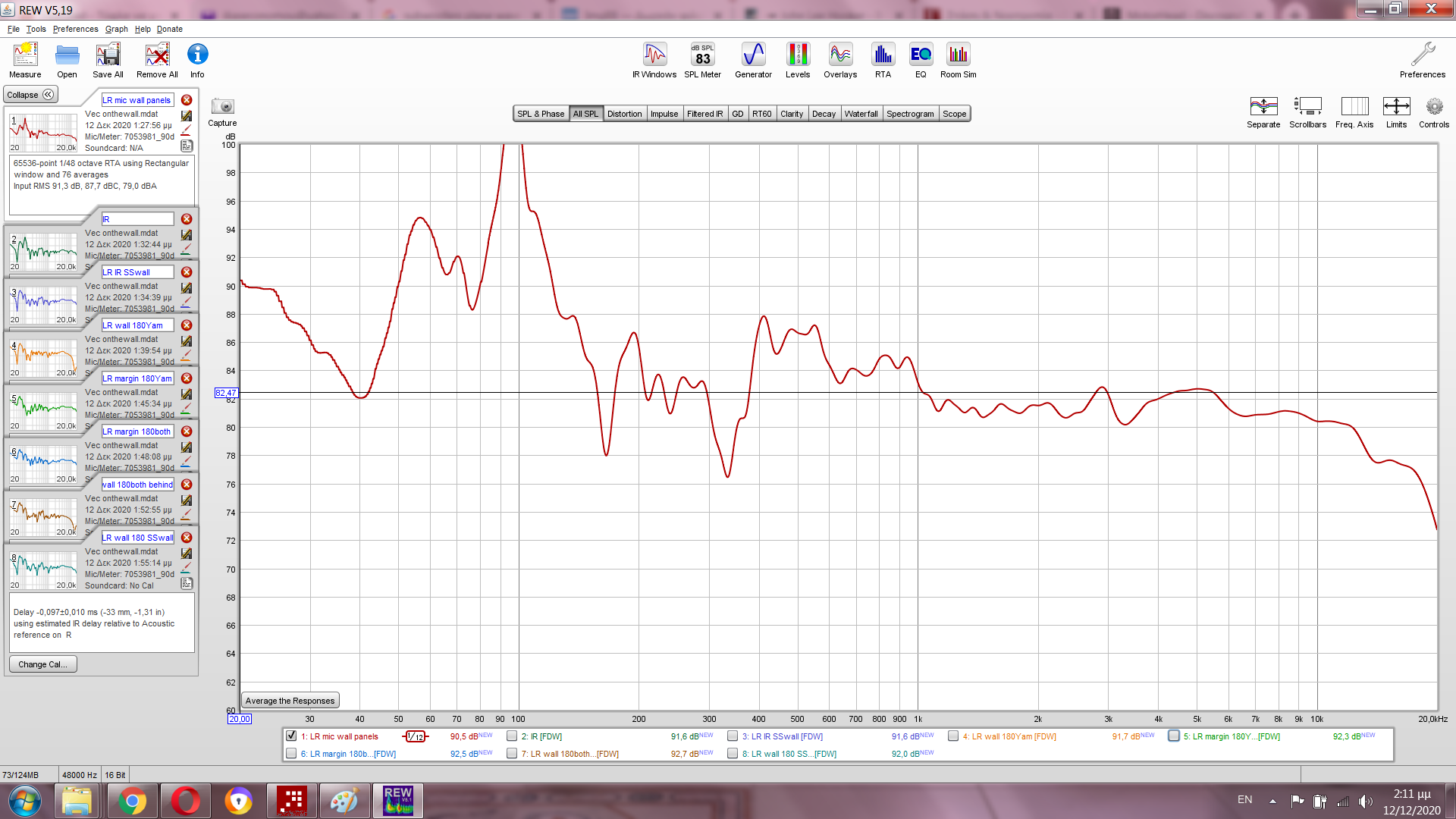
Task: Change trace colour for 'LR IR SSwall'
Action: (x=187, y=303)
